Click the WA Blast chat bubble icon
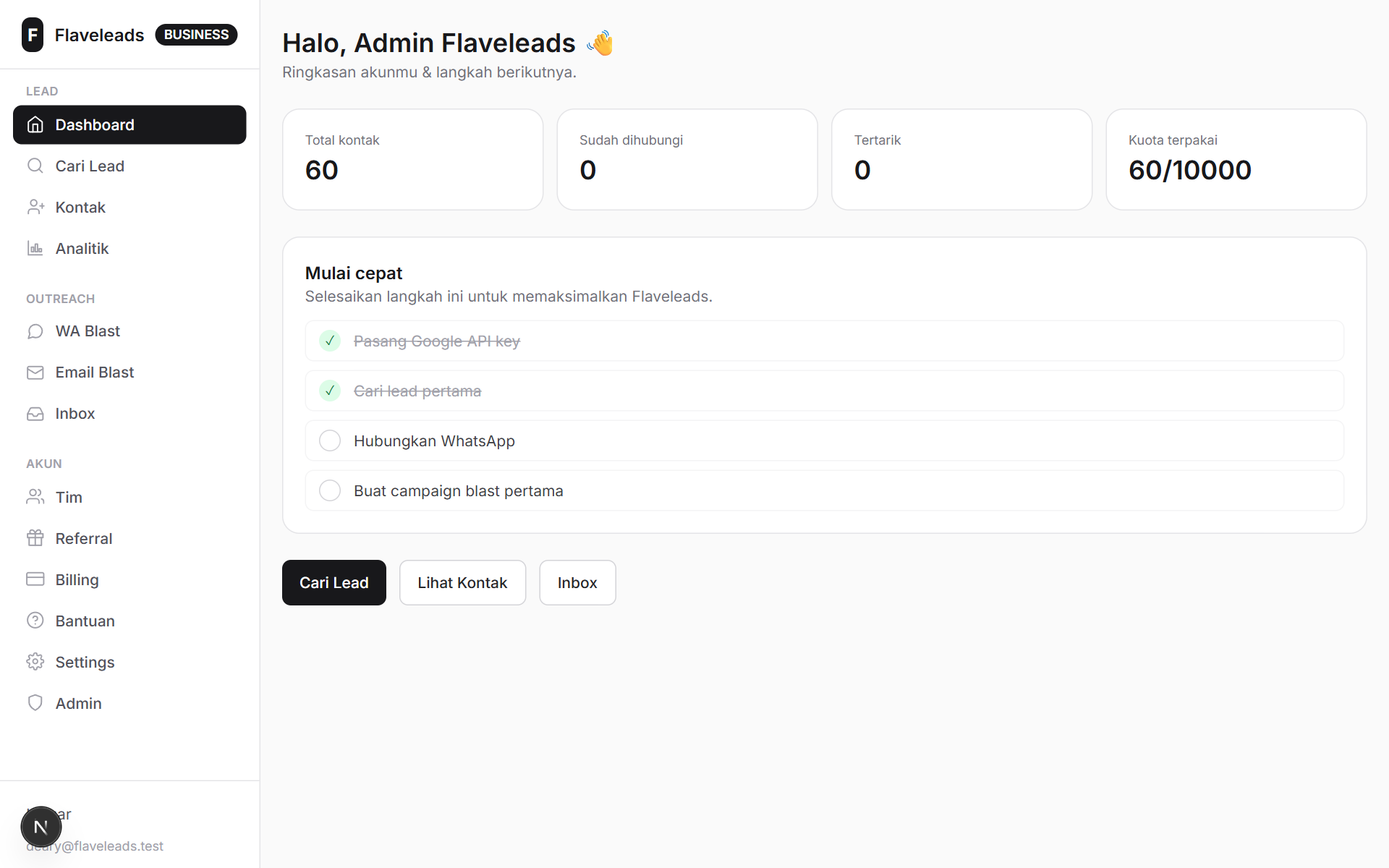This screenshot has width=1389, height=868. (35, 331)
